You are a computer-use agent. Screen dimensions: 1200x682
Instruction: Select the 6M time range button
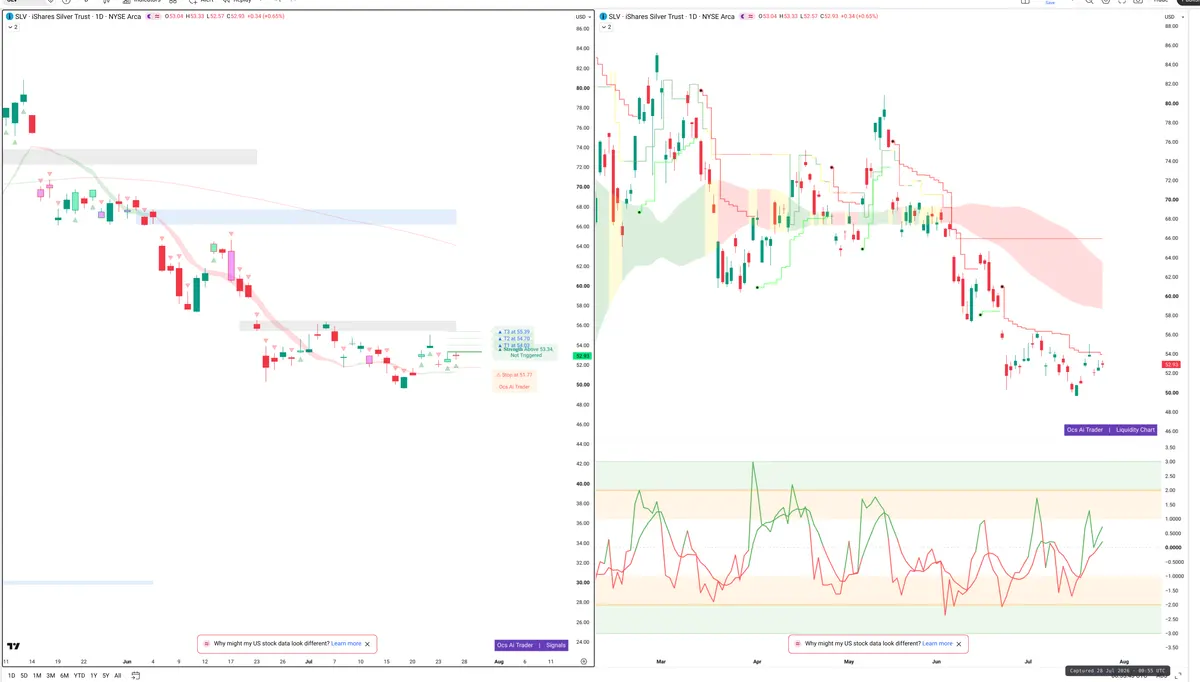[x=64, y=676]
